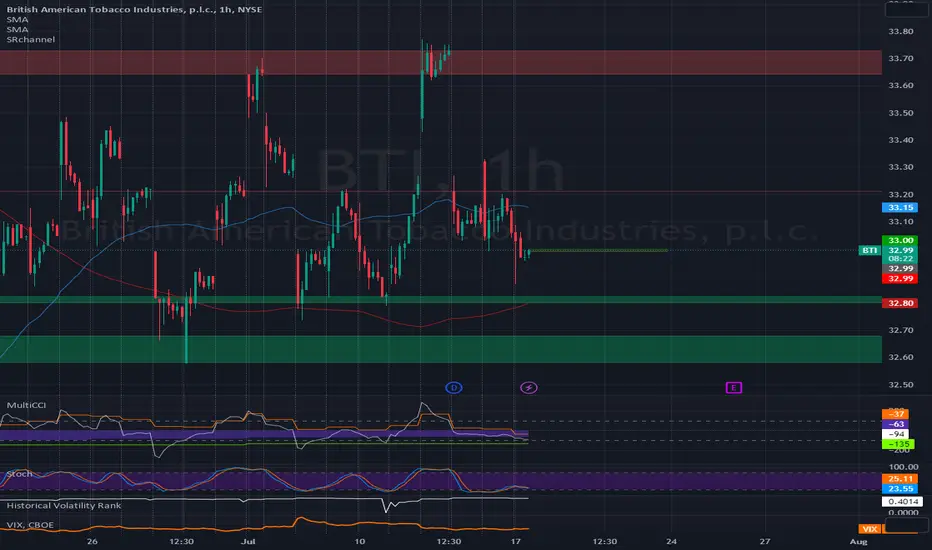Click the 08:22 countdown timer label
This screenshot has height=550, width=932.
[900, 259]
